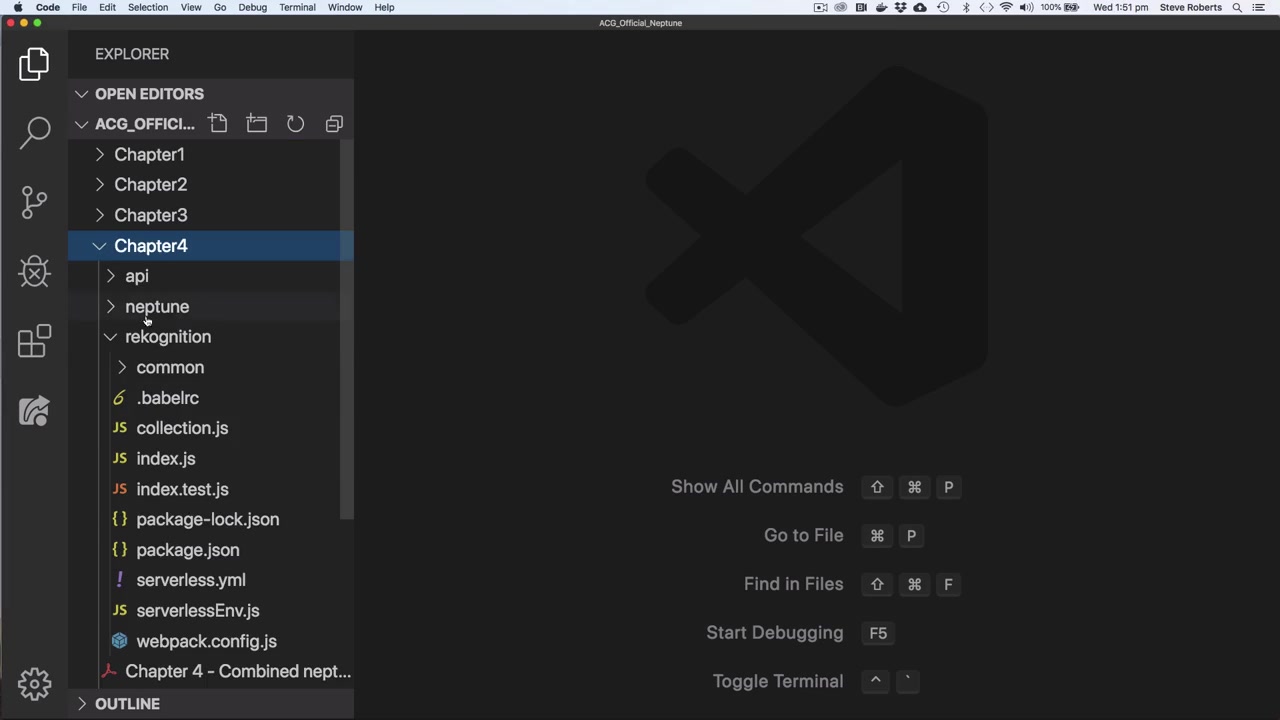Click the EXPLORER panel title
The height and width of the screenshot is (720, 1280).
pos(132,54)
